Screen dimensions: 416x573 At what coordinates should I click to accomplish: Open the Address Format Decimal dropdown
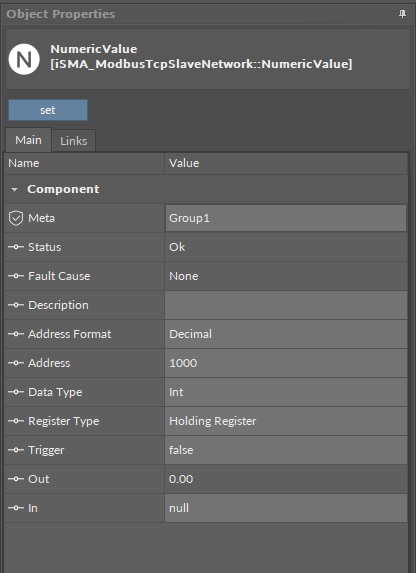[x=286, y=334]
